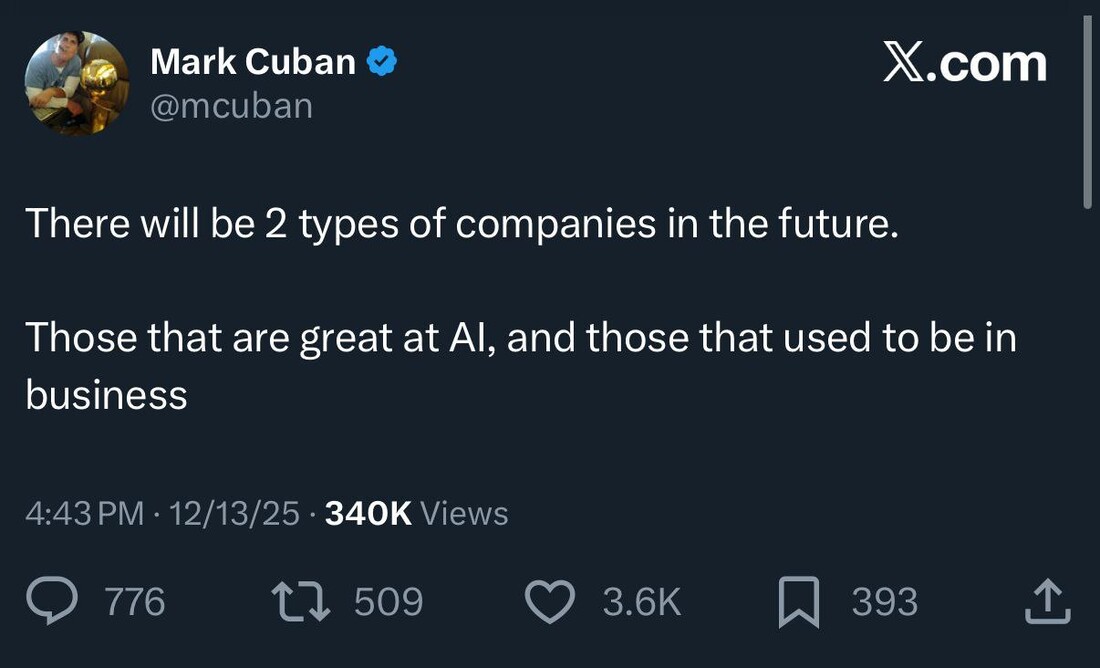Click the Mark Cuban display name
The image size is (1100, 668).
click(253, 62)
